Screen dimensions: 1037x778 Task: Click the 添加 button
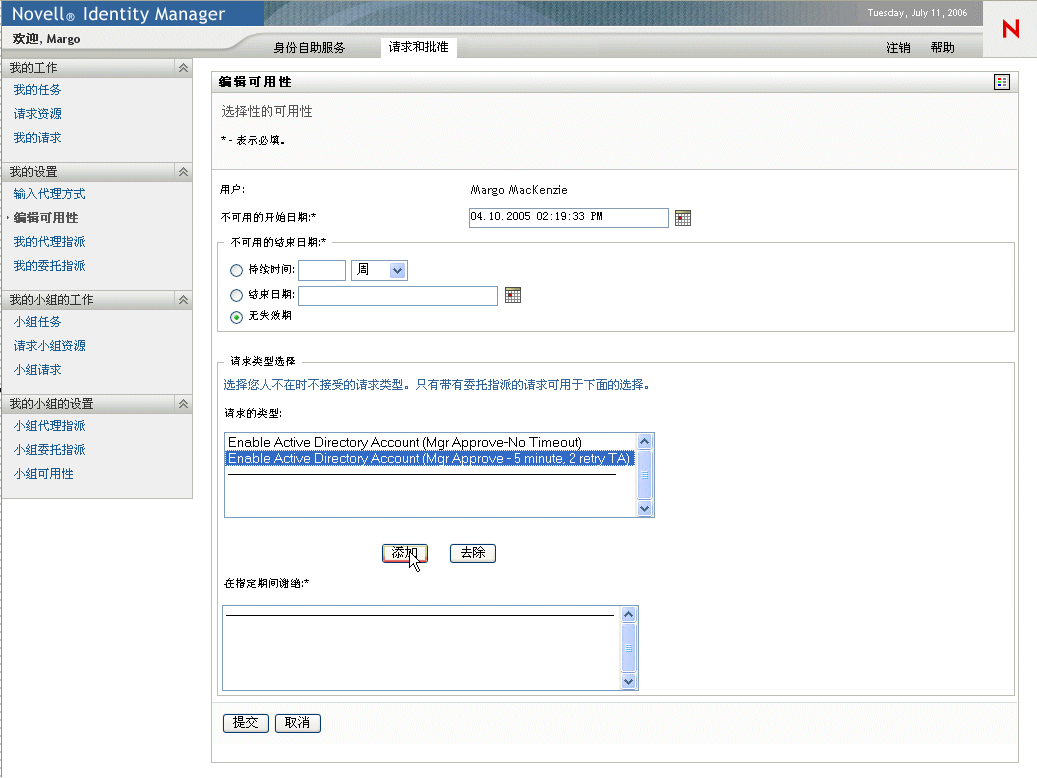pos(405,553)
